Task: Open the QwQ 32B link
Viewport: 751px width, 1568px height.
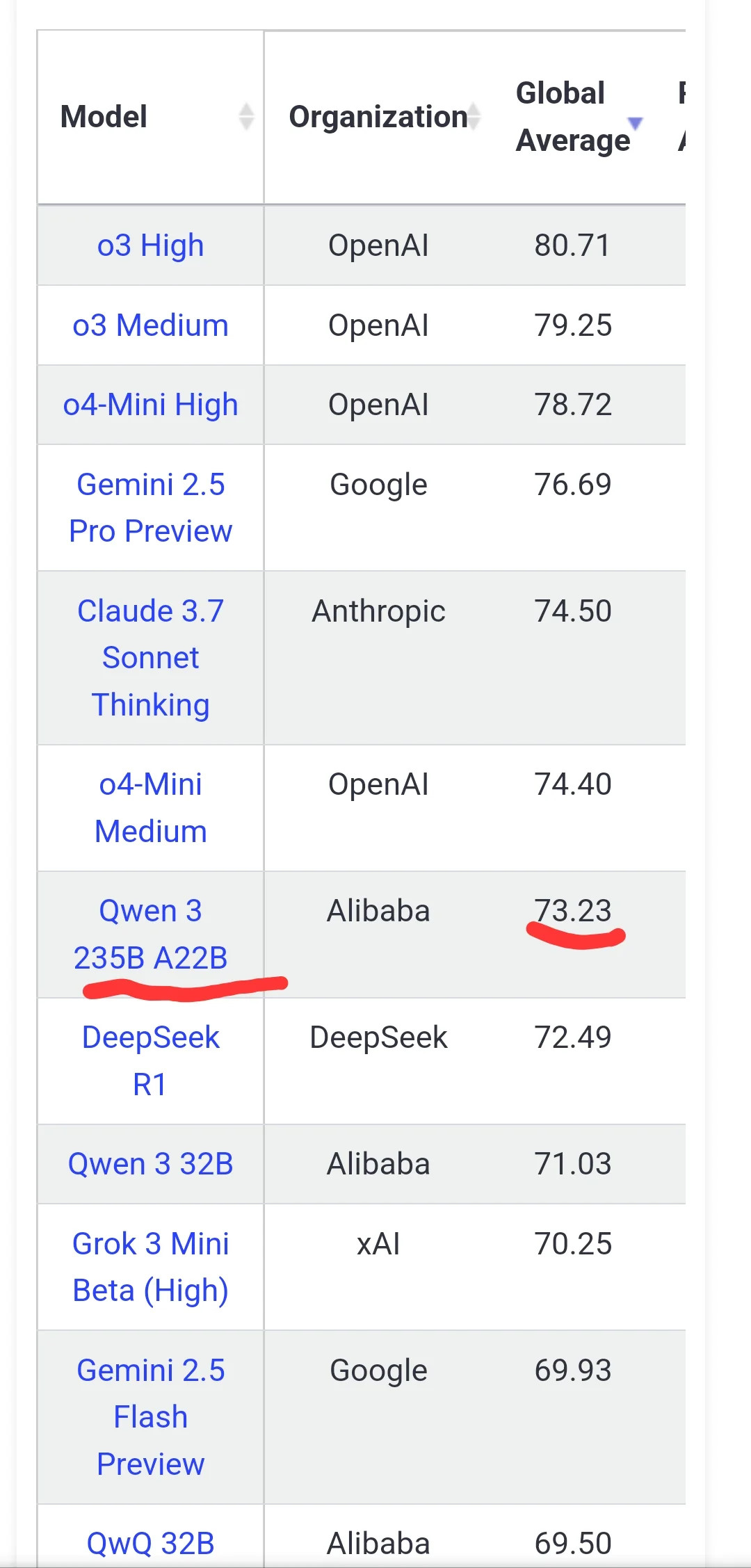Action: pyautogui.click(x=150, y=1544)
